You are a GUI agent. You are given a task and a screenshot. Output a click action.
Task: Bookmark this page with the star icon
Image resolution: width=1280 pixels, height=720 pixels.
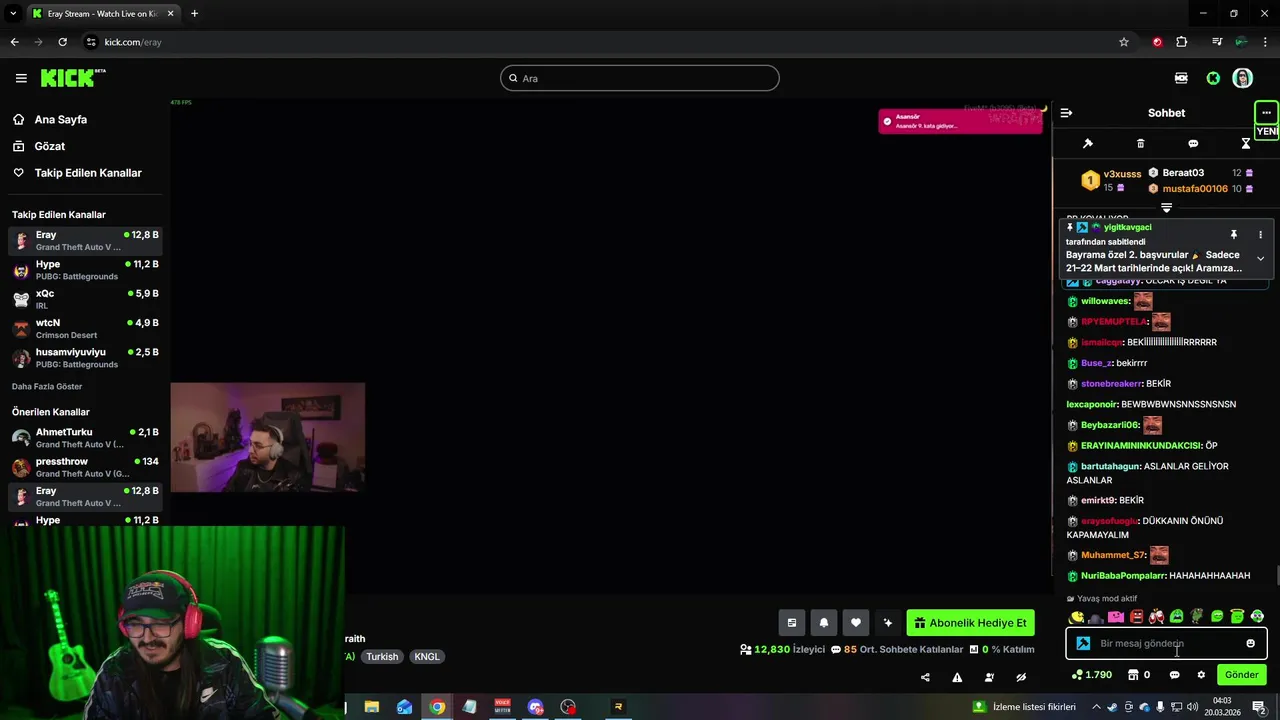point(1124,42)
